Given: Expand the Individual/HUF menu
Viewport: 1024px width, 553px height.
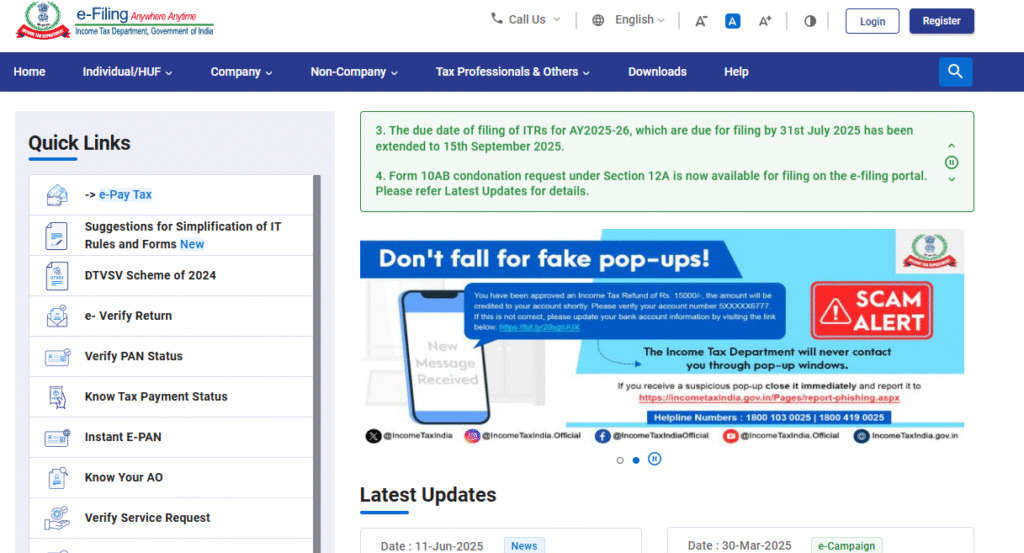Looking at the screenshot, I should coord(127,72).
